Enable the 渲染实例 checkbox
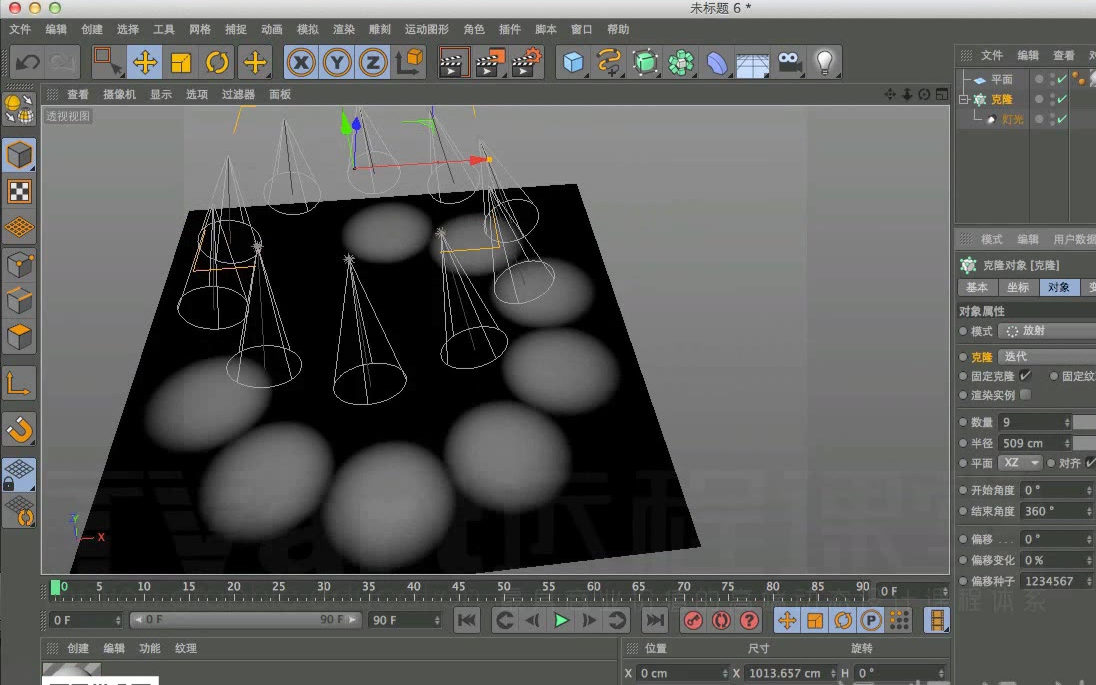The image size is (1096, 685). [1025, 395]
